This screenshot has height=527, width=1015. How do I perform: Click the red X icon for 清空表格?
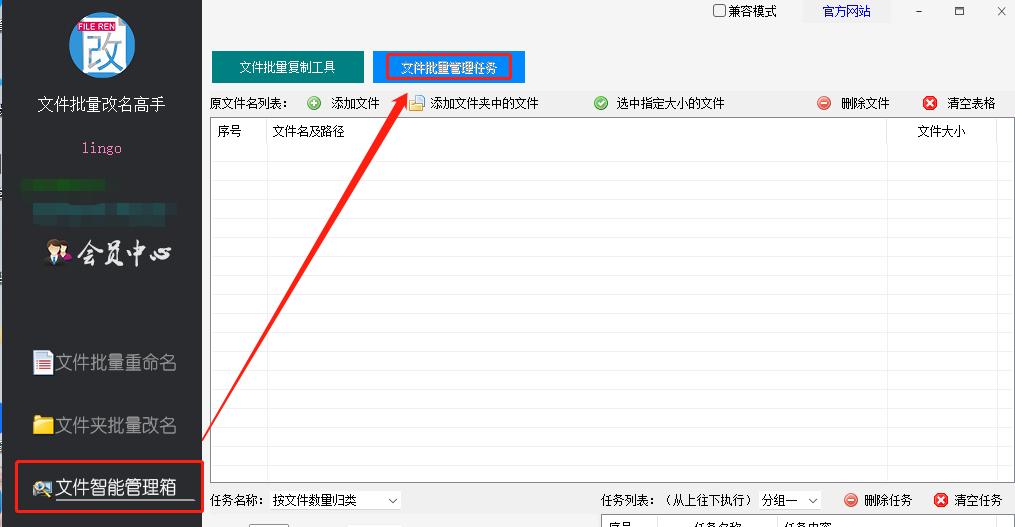(x=930, y=104)
